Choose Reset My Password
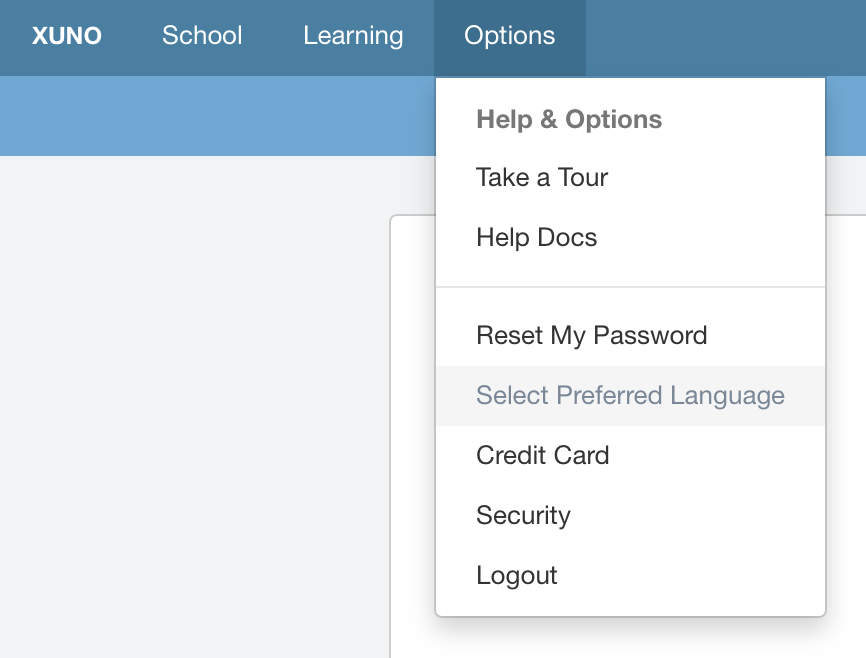 point(591,335)
